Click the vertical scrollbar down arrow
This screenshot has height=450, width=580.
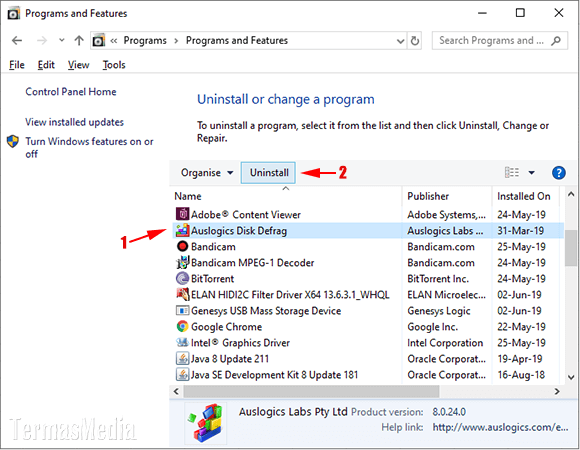571,377
